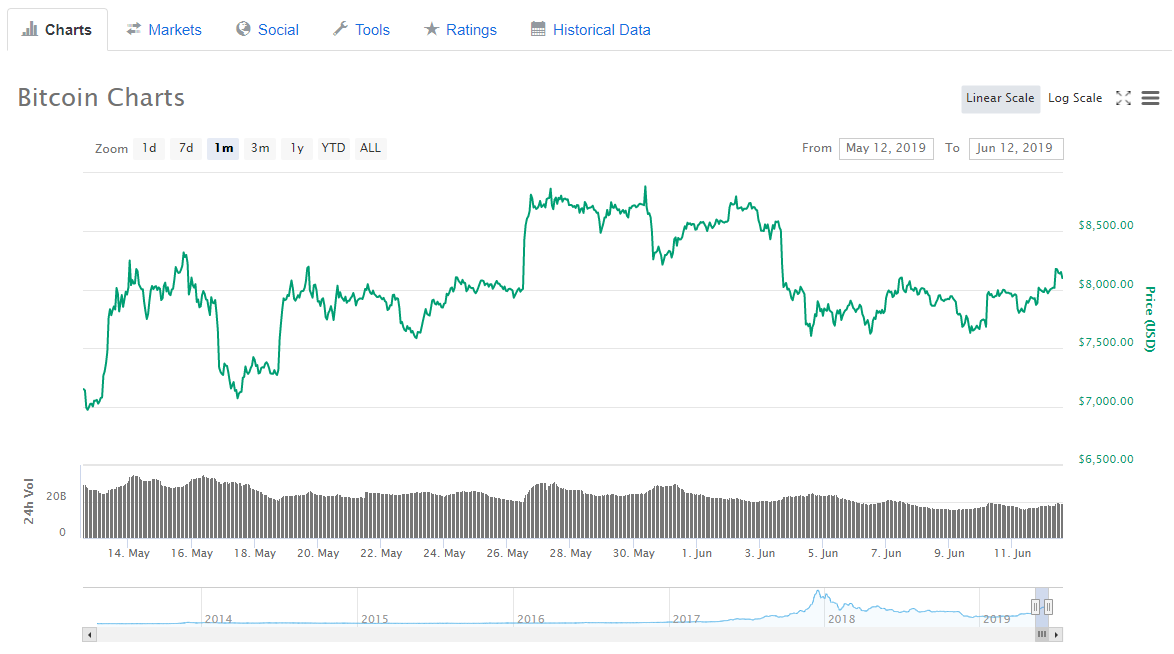The height and width of the screenshot is (654, 1174).
Task: Select Linear Scale view
Action: pyautogui.click(x=1000, y=98)
